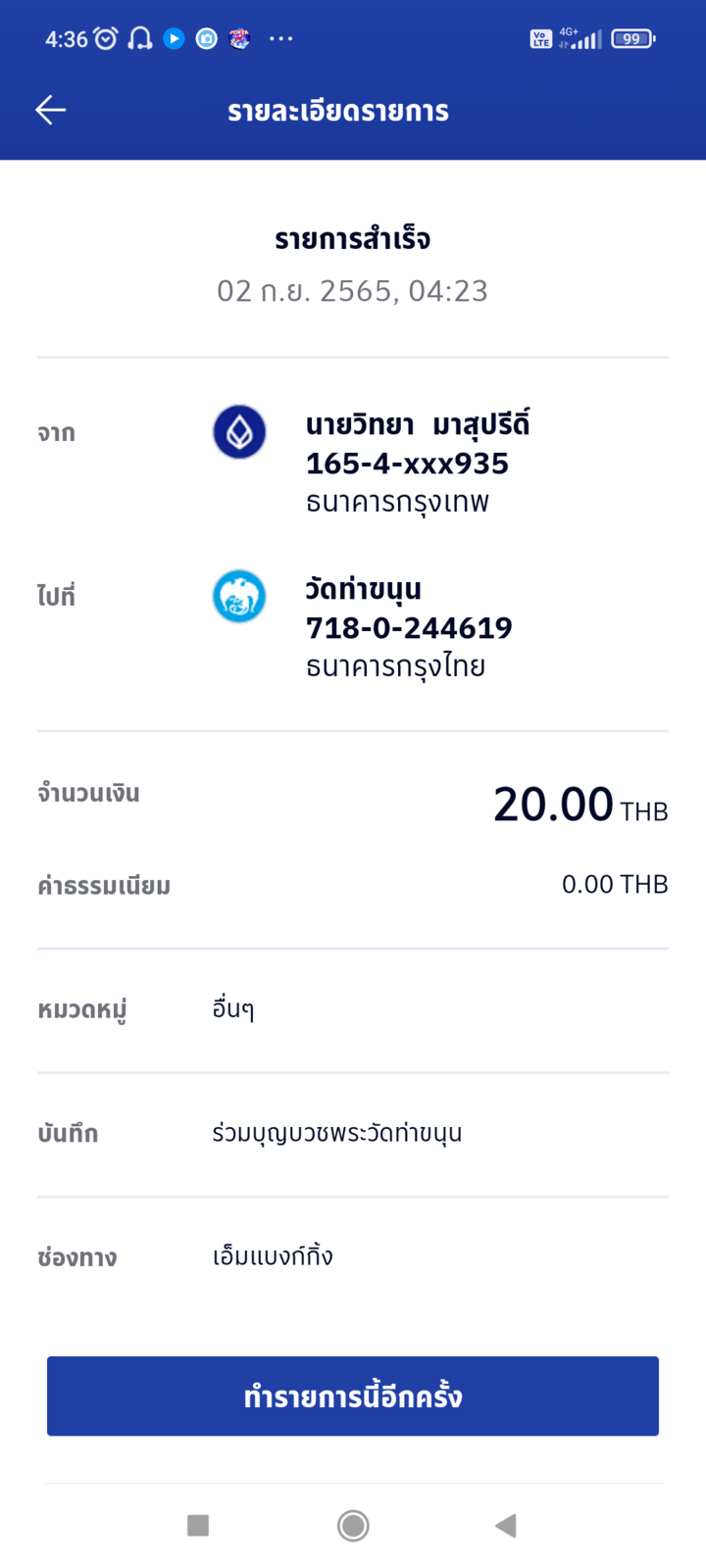This screenshot has height=1568, width=706.
Task: Tap the Android recent apps square
Action: point(198,1525)
